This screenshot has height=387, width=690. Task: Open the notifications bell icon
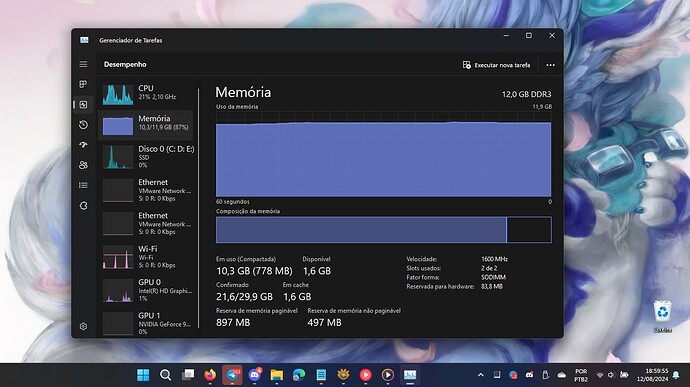676,375
